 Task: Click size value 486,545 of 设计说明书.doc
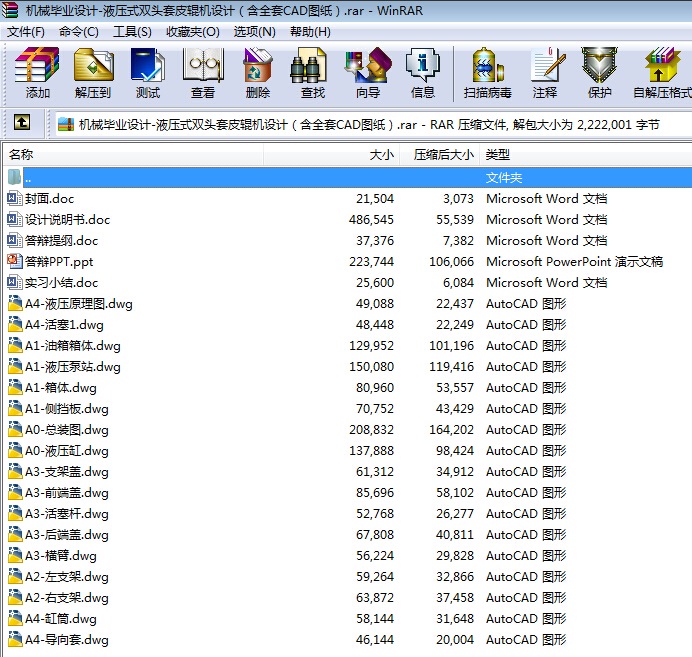(x=371, y=219)
